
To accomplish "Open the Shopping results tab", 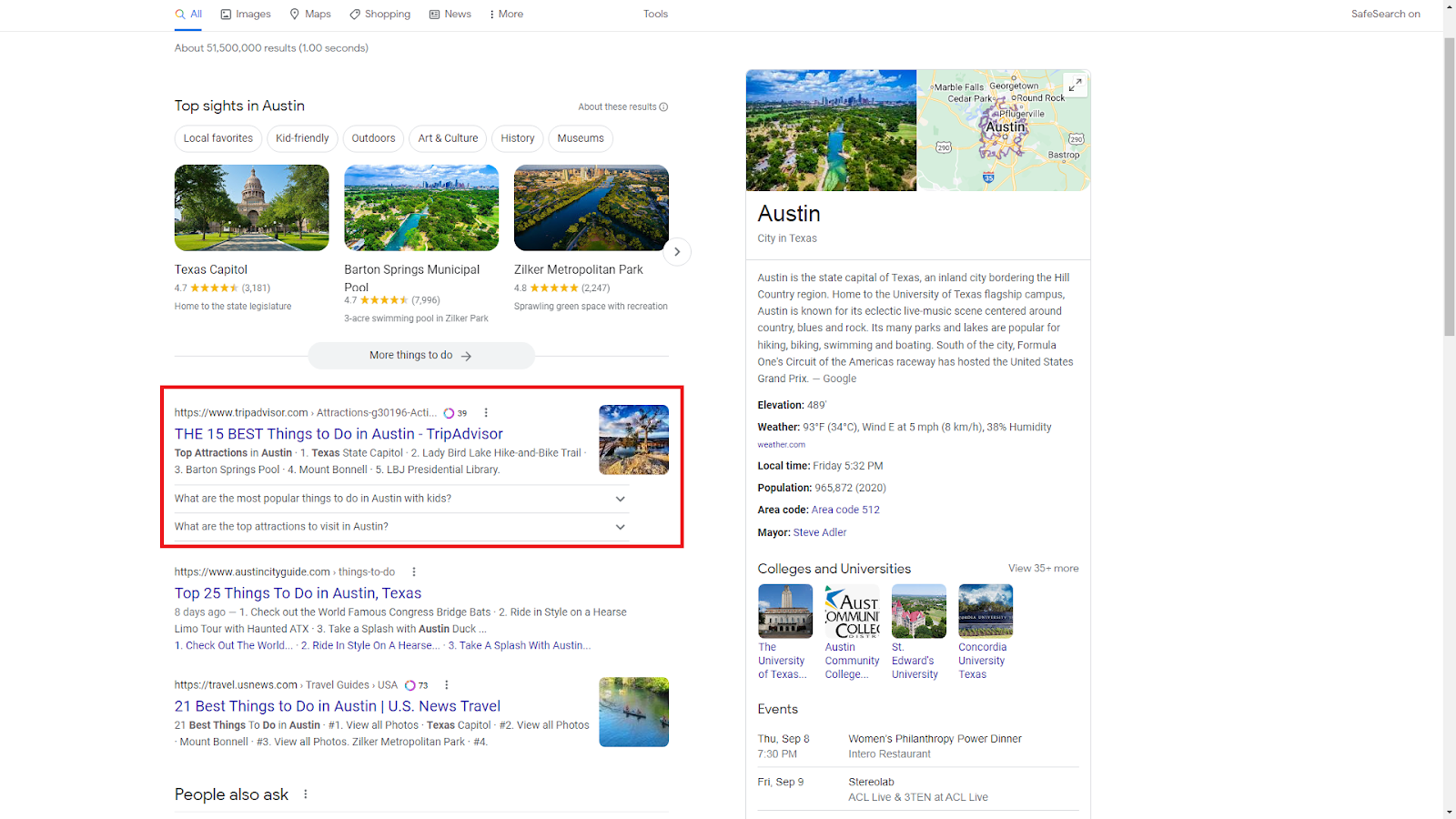I will 379,14.
